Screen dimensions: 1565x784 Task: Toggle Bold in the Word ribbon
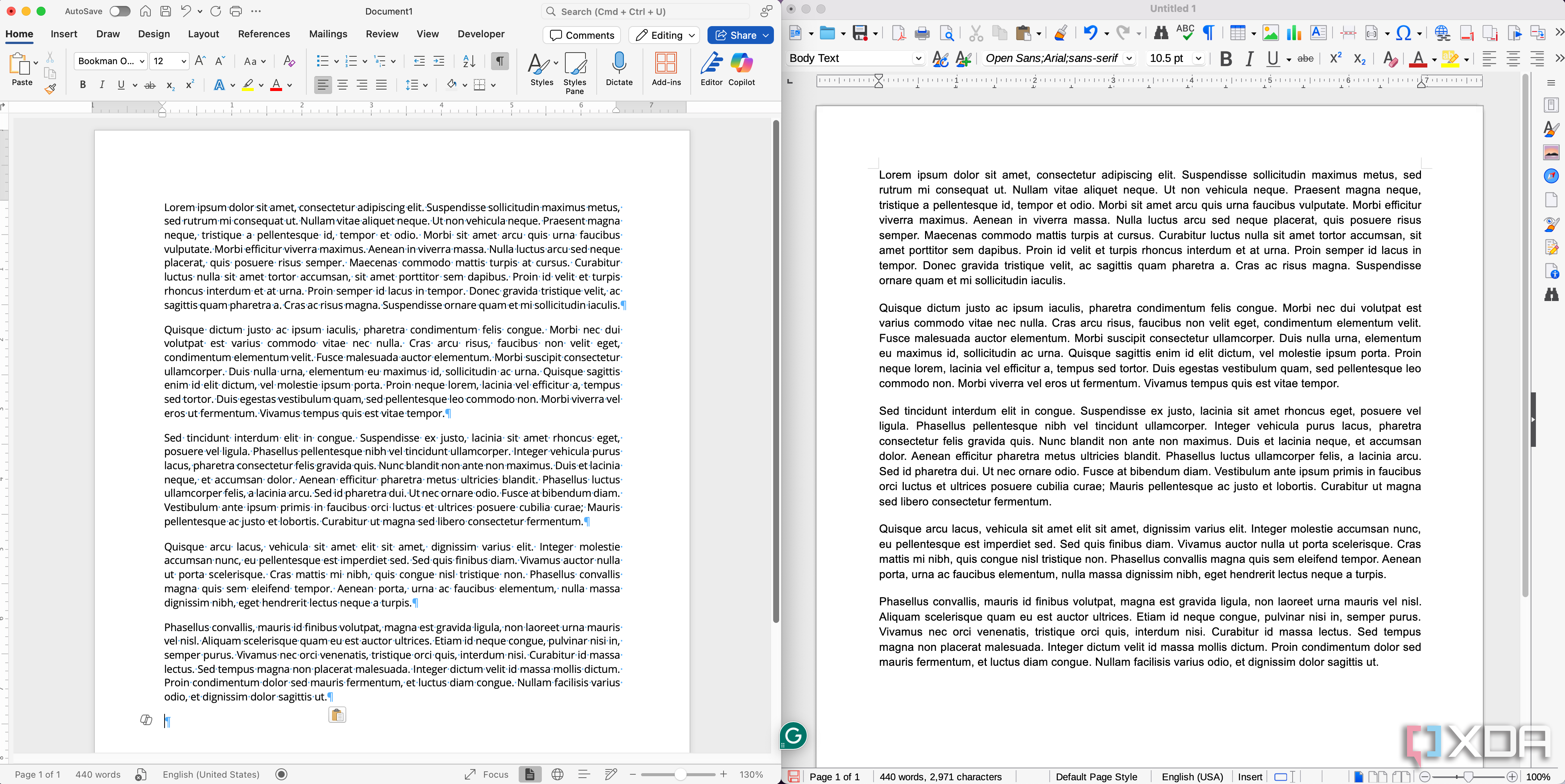click(82, 85)
